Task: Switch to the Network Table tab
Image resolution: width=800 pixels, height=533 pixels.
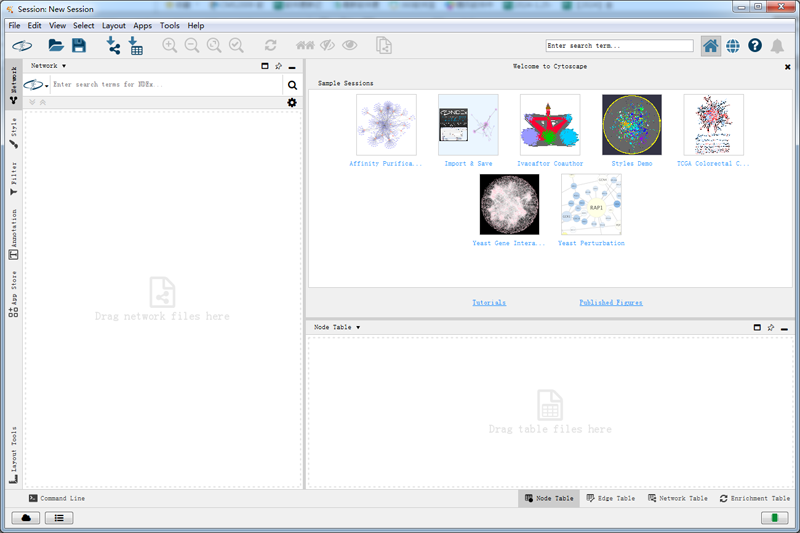Action: click(x=678, y=498)
